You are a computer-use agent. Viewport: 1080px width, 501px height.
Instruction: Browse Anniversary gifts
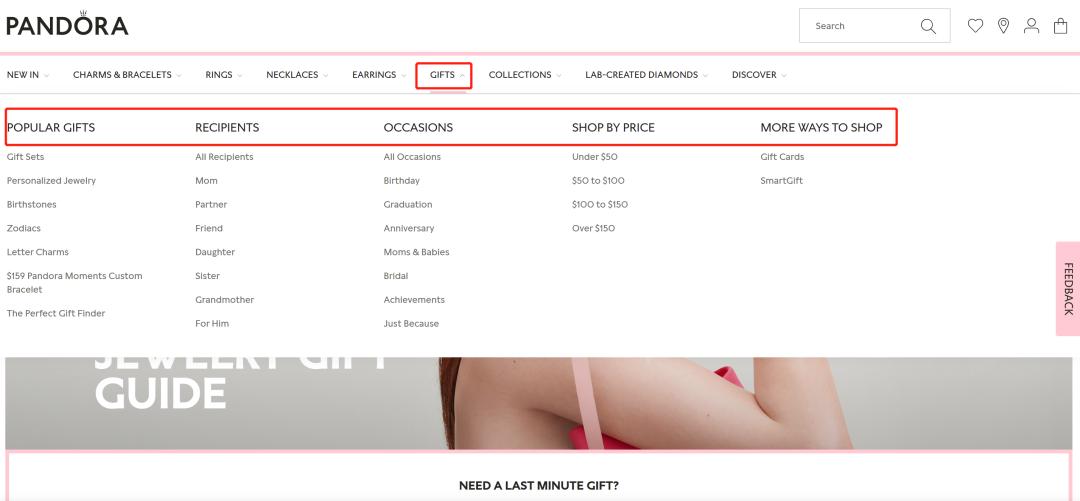point(408,228)
